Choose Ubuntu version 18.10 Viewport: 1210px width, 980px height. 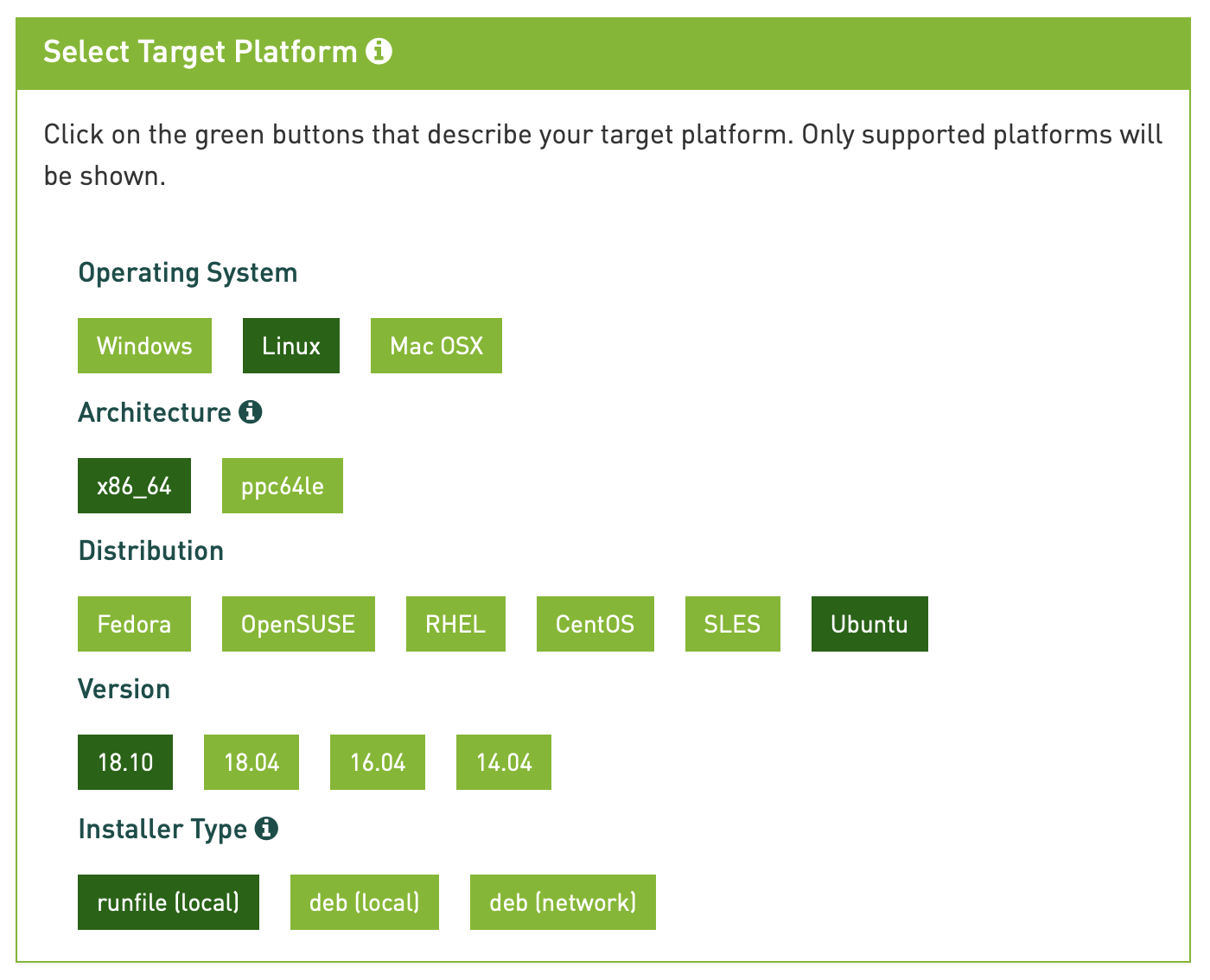pyautogui.click(x=125, y=762)
